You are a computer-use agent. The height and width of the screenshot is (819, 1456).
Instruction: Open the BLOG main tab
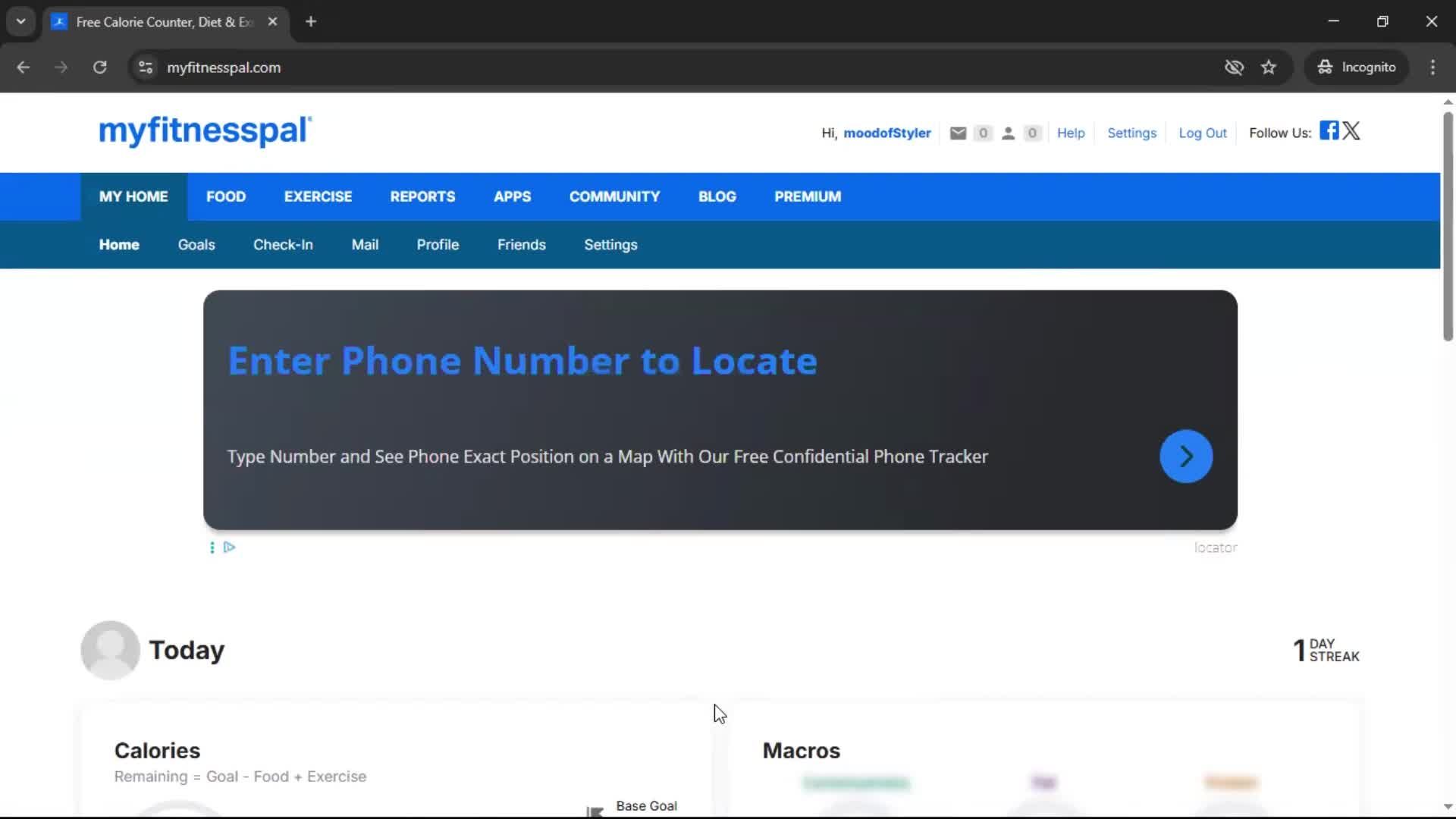[x=717, y=196]
